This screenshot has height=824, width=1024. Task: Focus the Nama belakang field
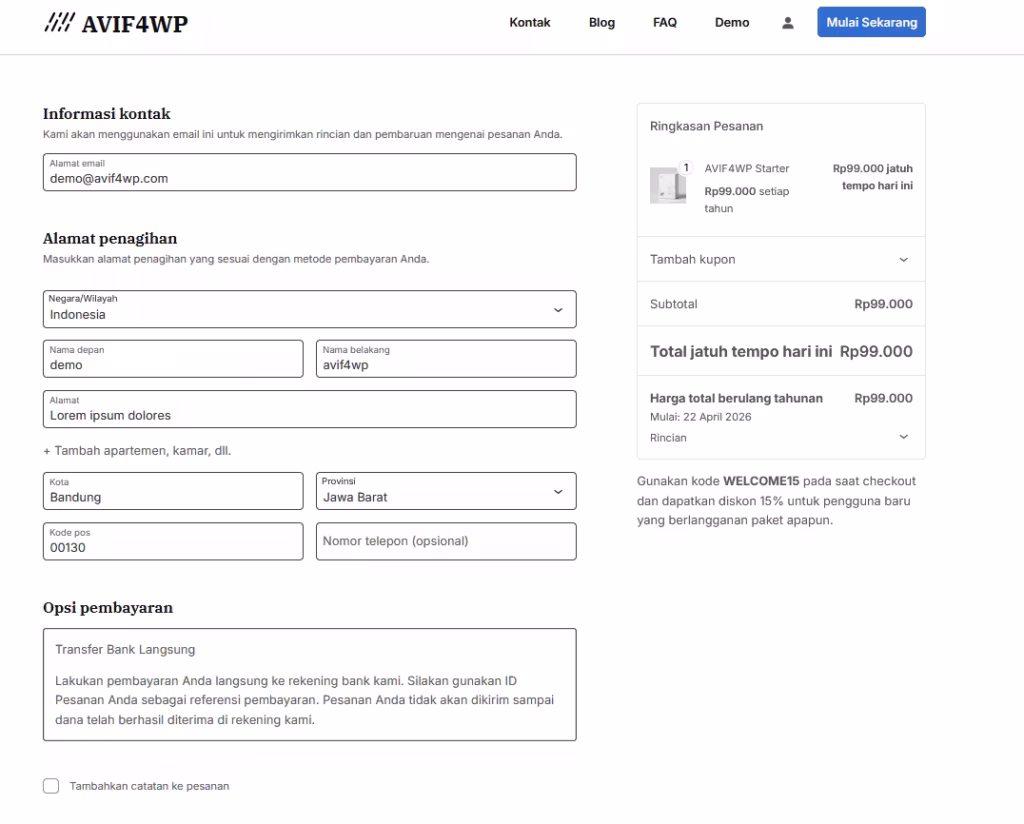point(446,358)
